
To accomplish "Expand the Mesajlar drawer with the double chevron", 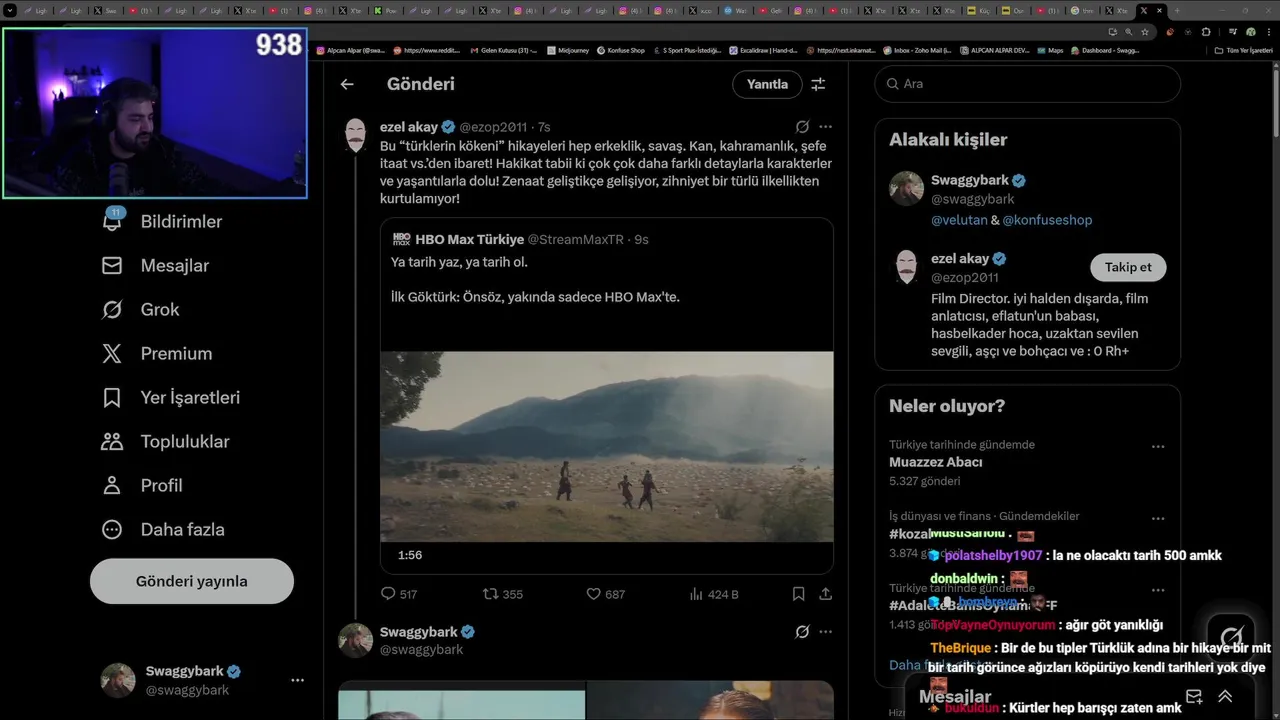I will [x=1225, y=697].
